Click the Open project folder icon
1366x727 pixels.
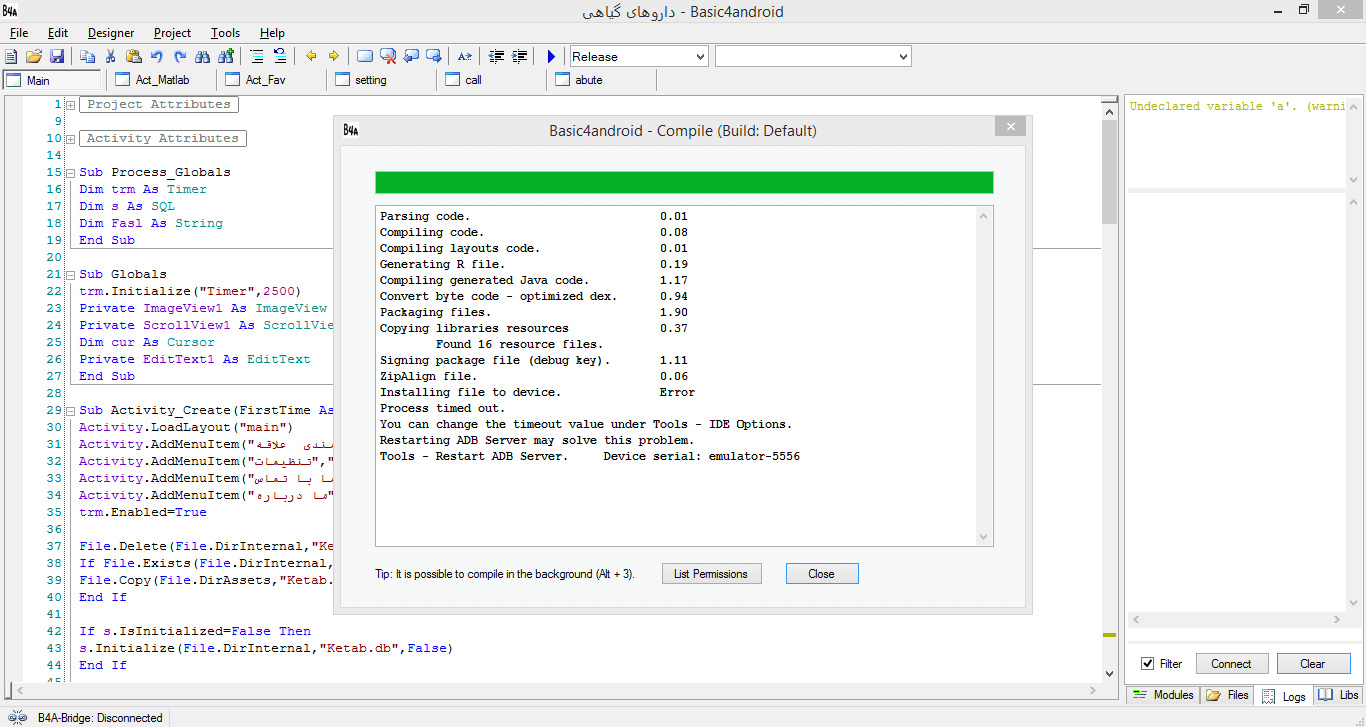34,57
